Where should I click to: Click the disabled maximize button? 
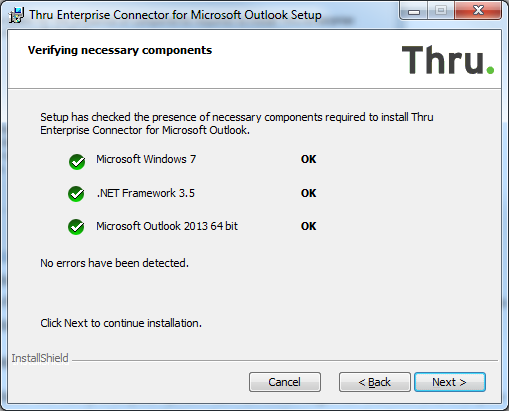pos(441,11)
